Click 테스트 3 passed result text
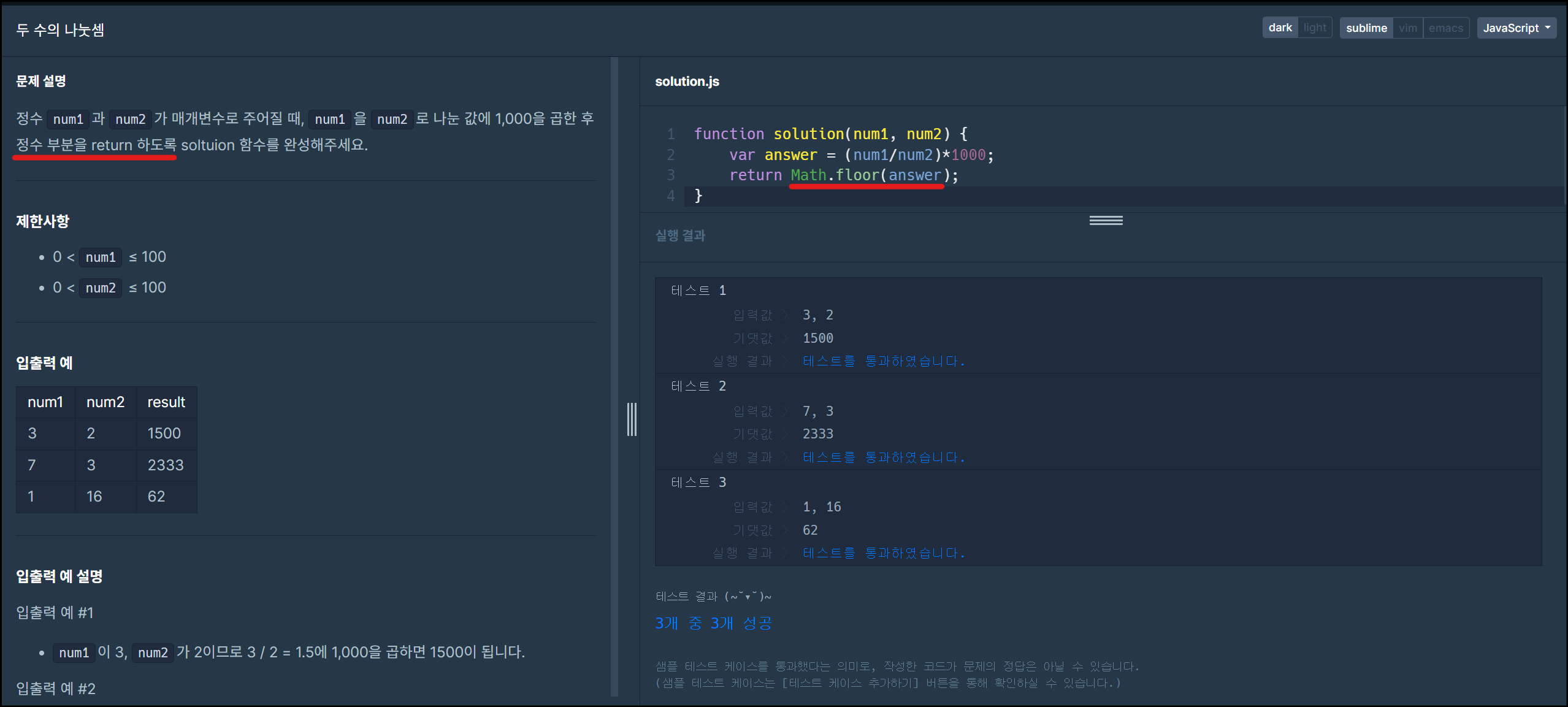 click(x=883, y=553)
